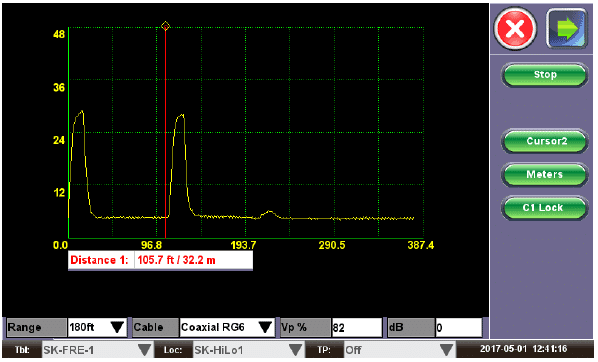Select the Coaxial RG6 cable field
Viewport: 598px width, 362px height.
click(227, 328)
